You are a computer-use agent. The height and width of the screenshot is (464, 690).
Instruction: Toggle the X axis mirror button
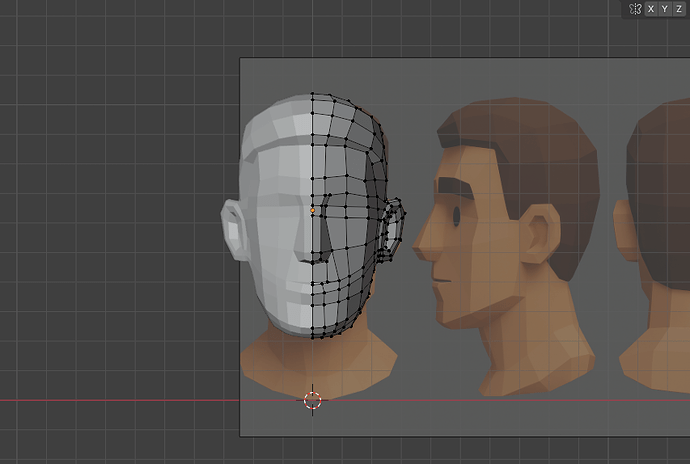(651, 9)
